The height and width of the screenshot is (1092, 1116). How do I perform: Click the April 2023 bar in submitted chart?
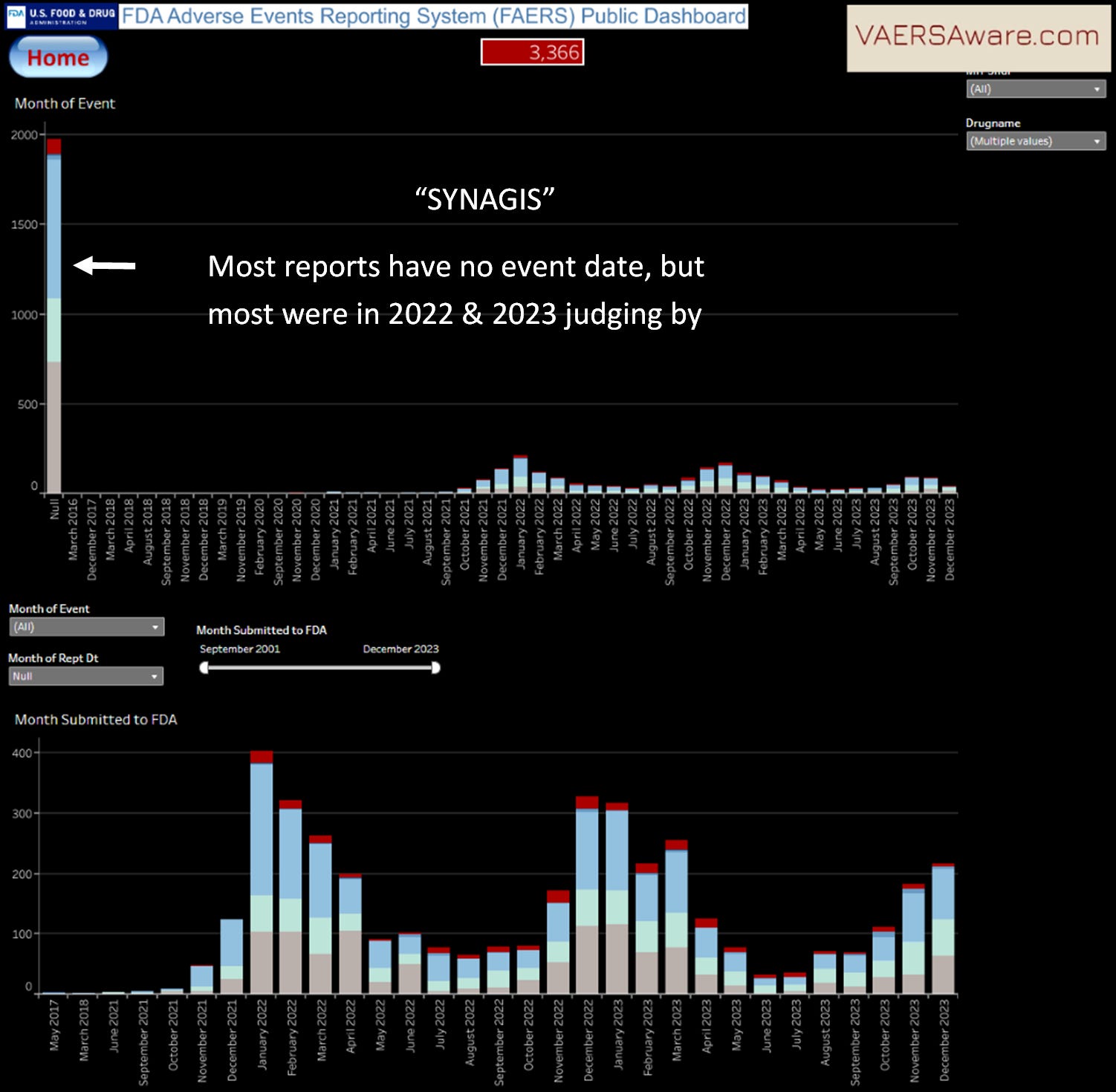pos(706,956)
